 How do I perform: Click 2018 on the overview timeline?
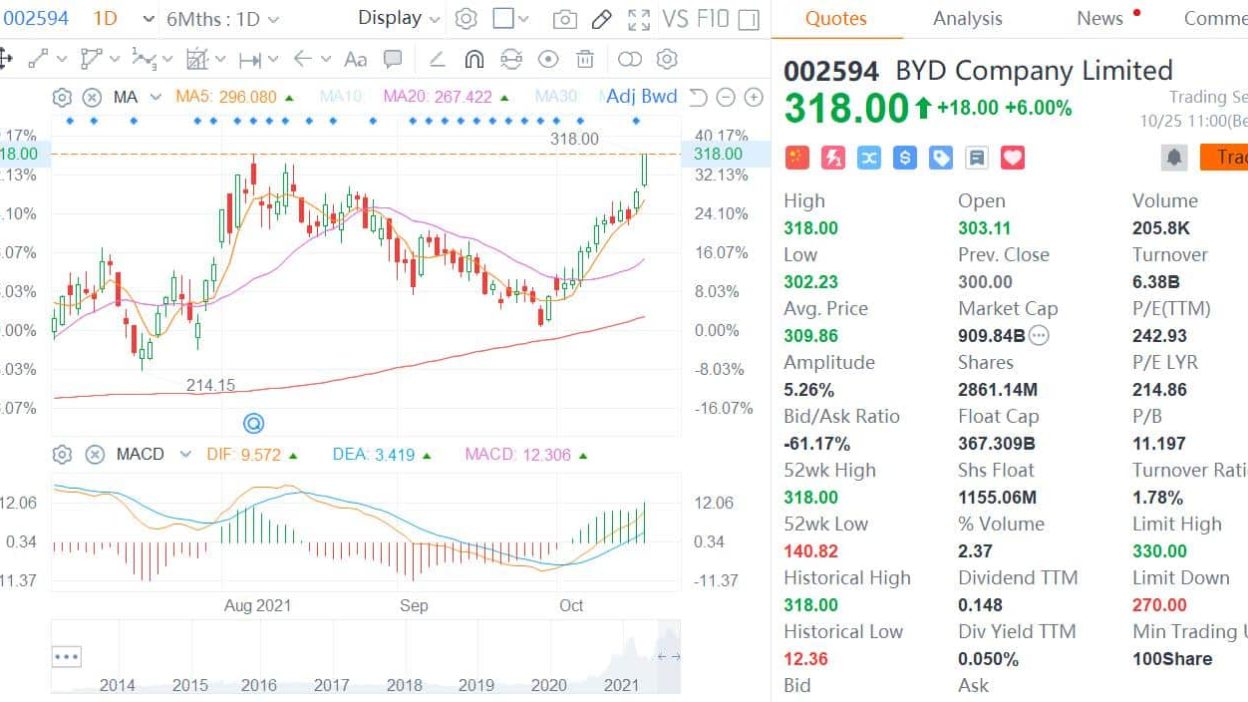(x=404, y=685)
